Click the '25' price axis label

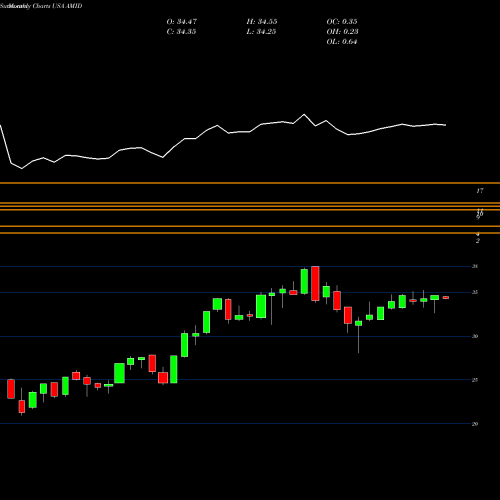coord(475,380)
